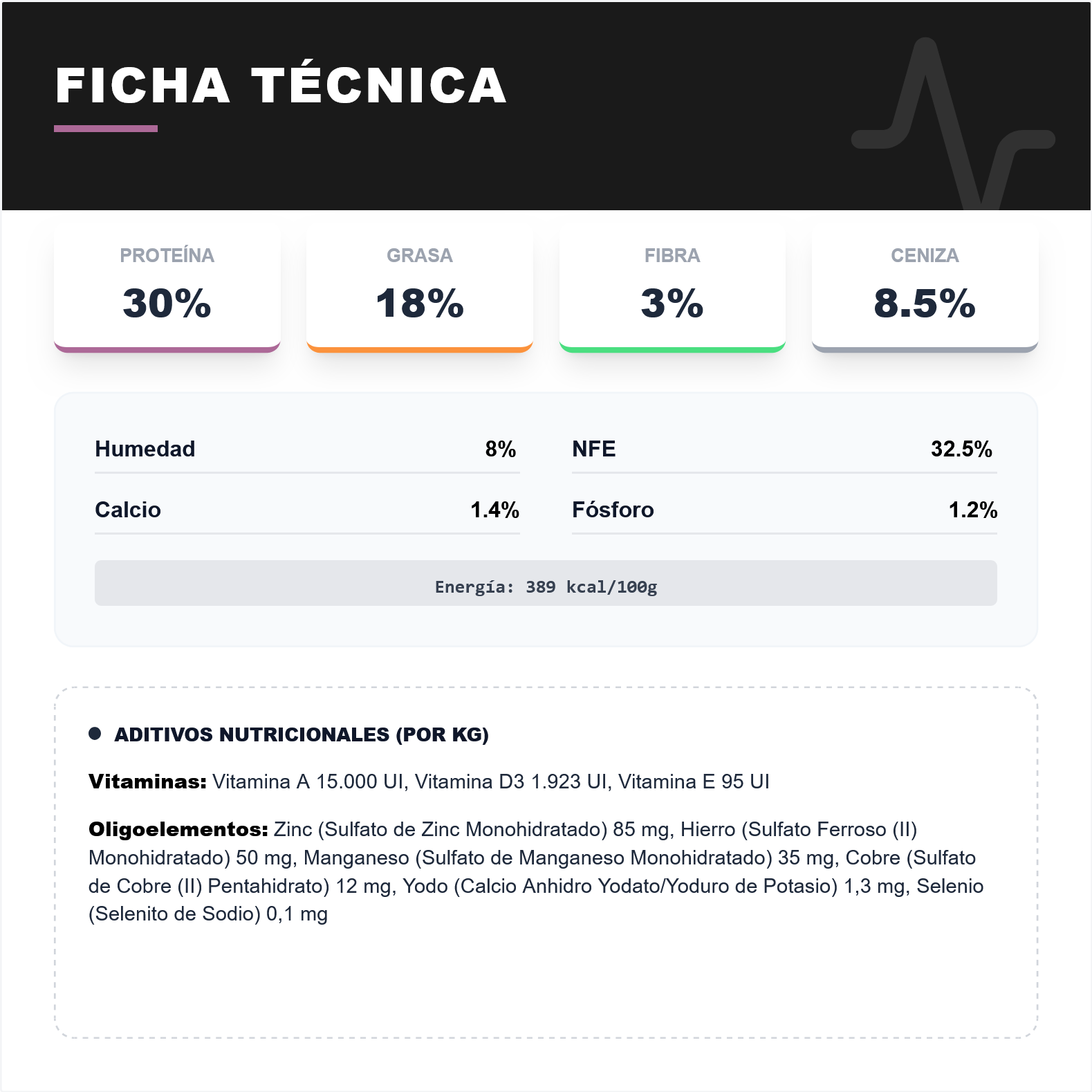Click the purple underline below the title
This screenshot has width=1092, height=1092.
tap(106, 129)
